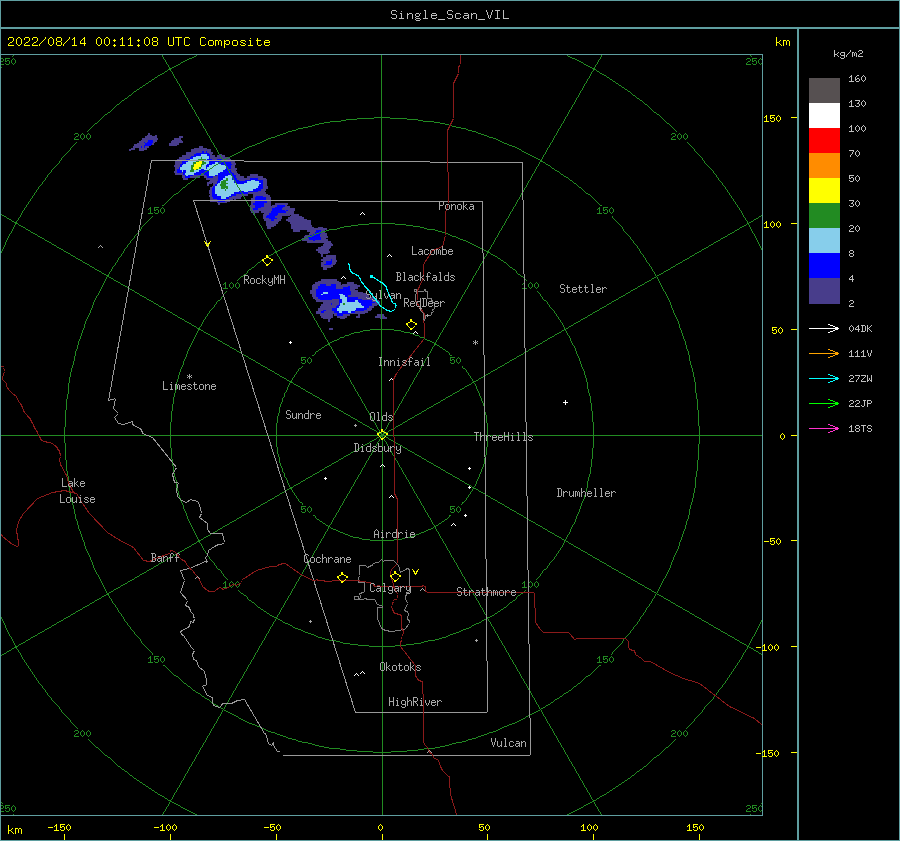This screenshot has width=900, height=841.
Task: Click the kg/m2 legend unit label
Action: tap(848, 54)
